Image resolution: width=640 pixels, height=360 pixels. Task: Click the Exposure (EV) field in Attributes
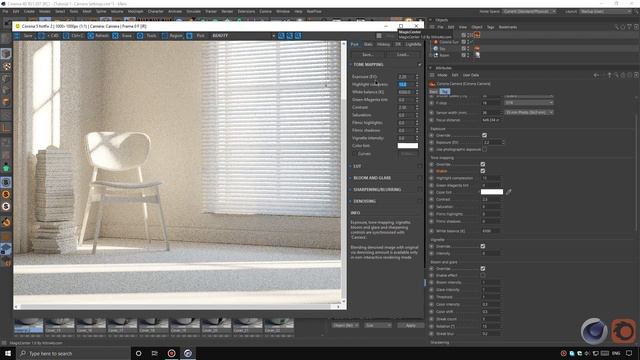coord(492,142)
